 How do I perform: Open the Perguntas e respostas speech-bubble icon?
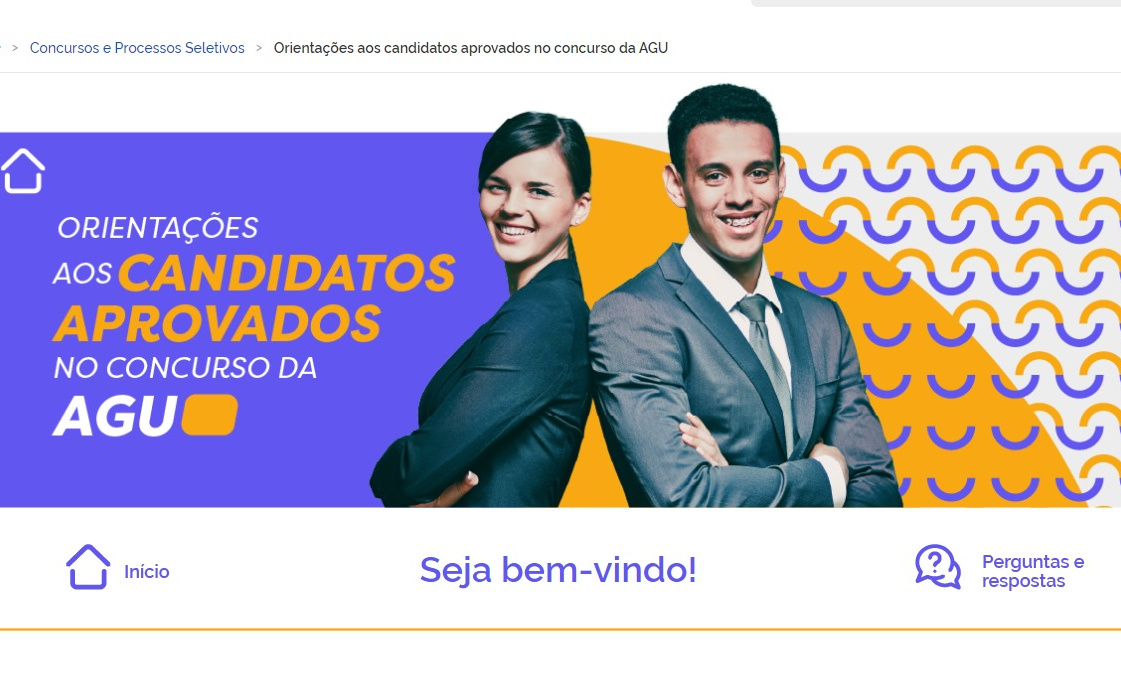tap(938, 567)
